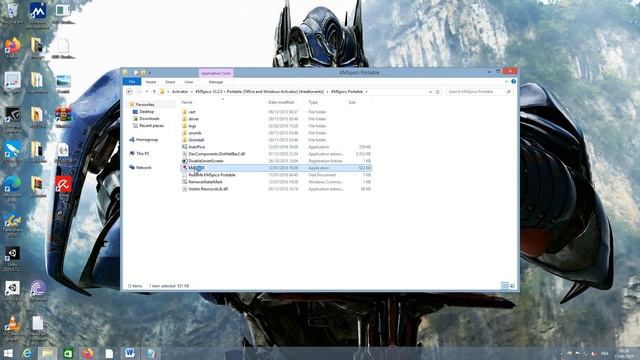
Task: Refresh the current folder view
Action: (x=438, y=92)
